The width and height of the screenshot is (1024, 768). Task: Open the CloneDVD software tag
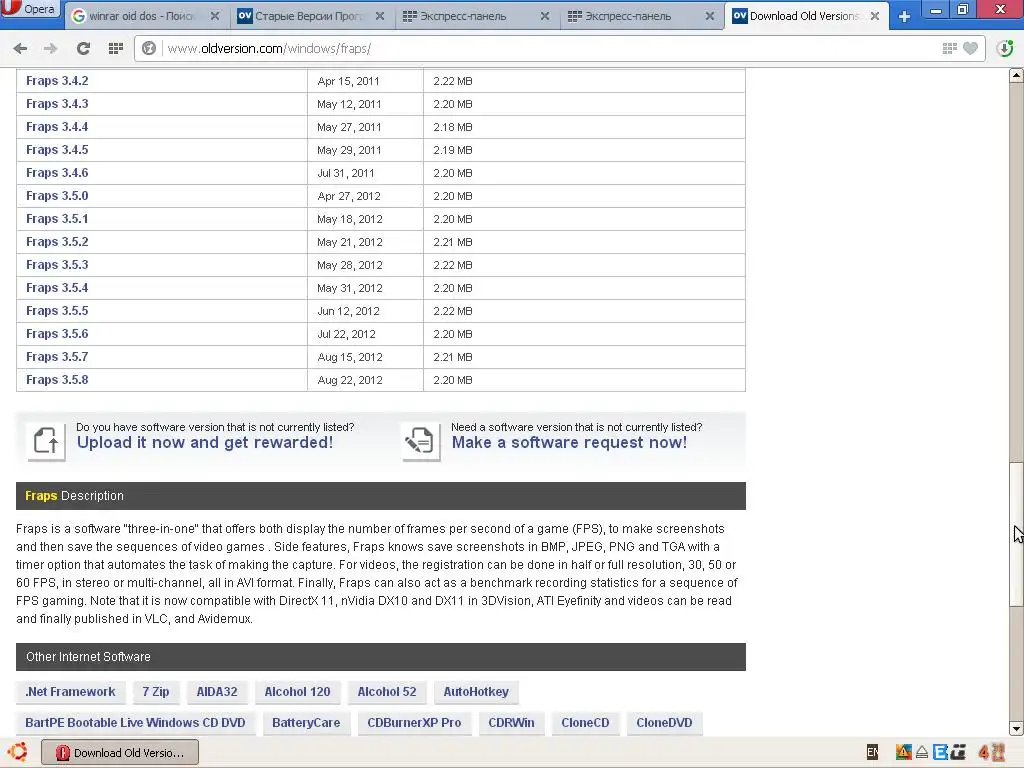click(x=664, y=723)
